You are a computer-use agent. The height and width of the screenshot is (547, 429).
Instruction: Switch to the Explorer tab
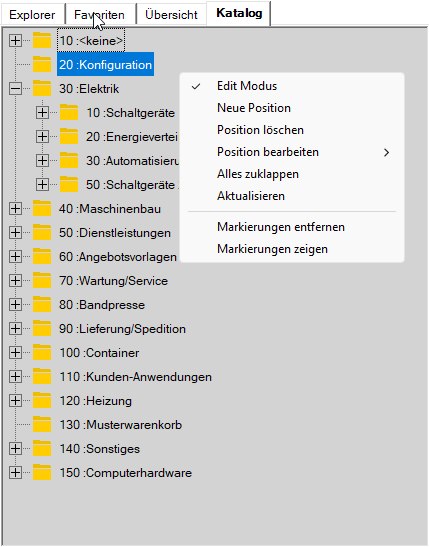32,15
